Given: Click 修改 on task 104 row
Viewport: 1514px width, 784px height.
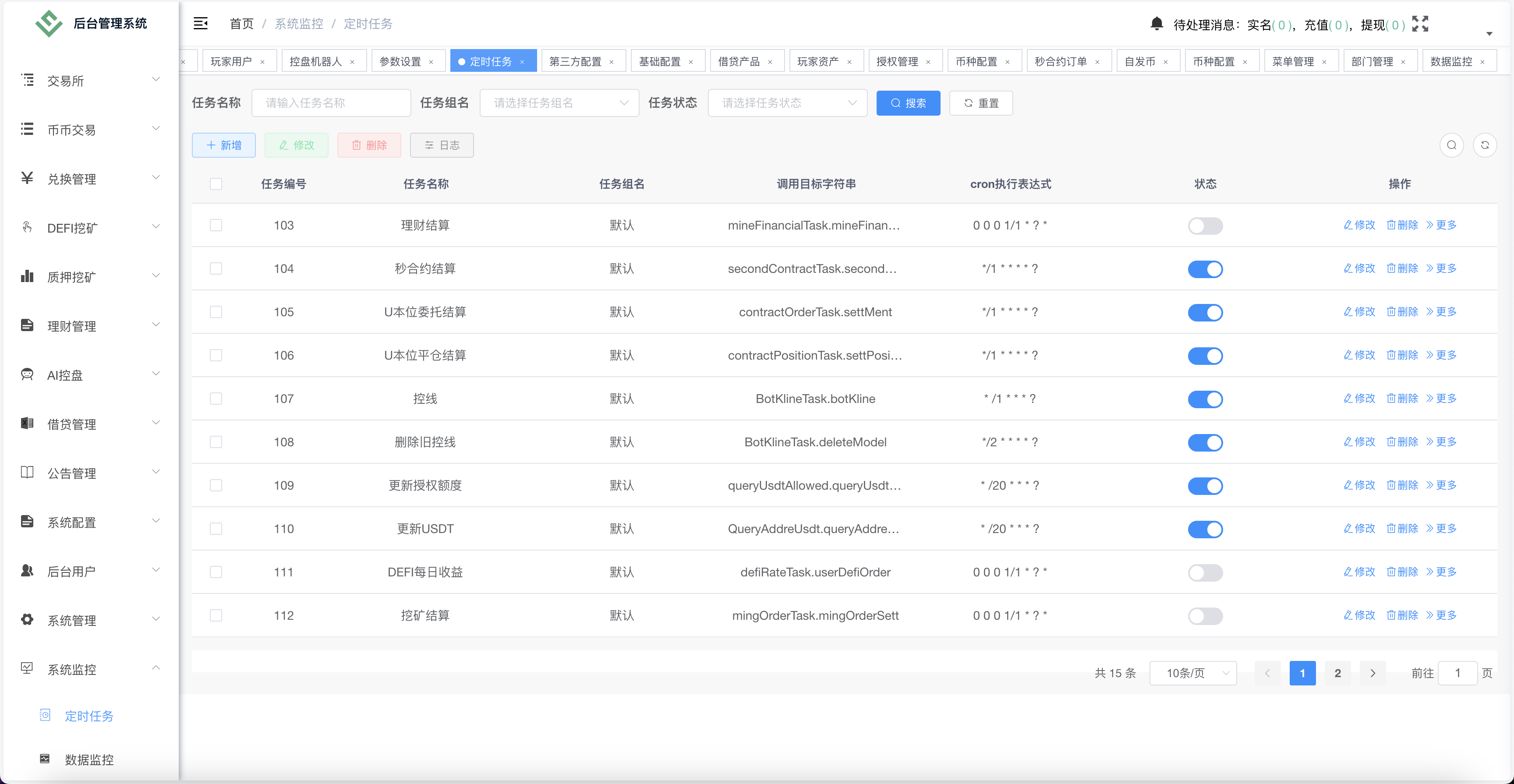Looking at the screenshot, I should pyautogui.click(x=1359, y=268).
